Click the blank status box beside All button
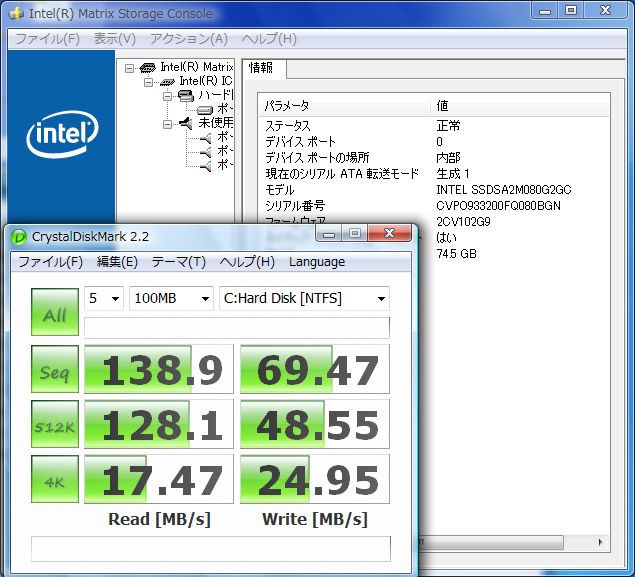The width and height of the screenshot is (635, 577). (237, 328)
